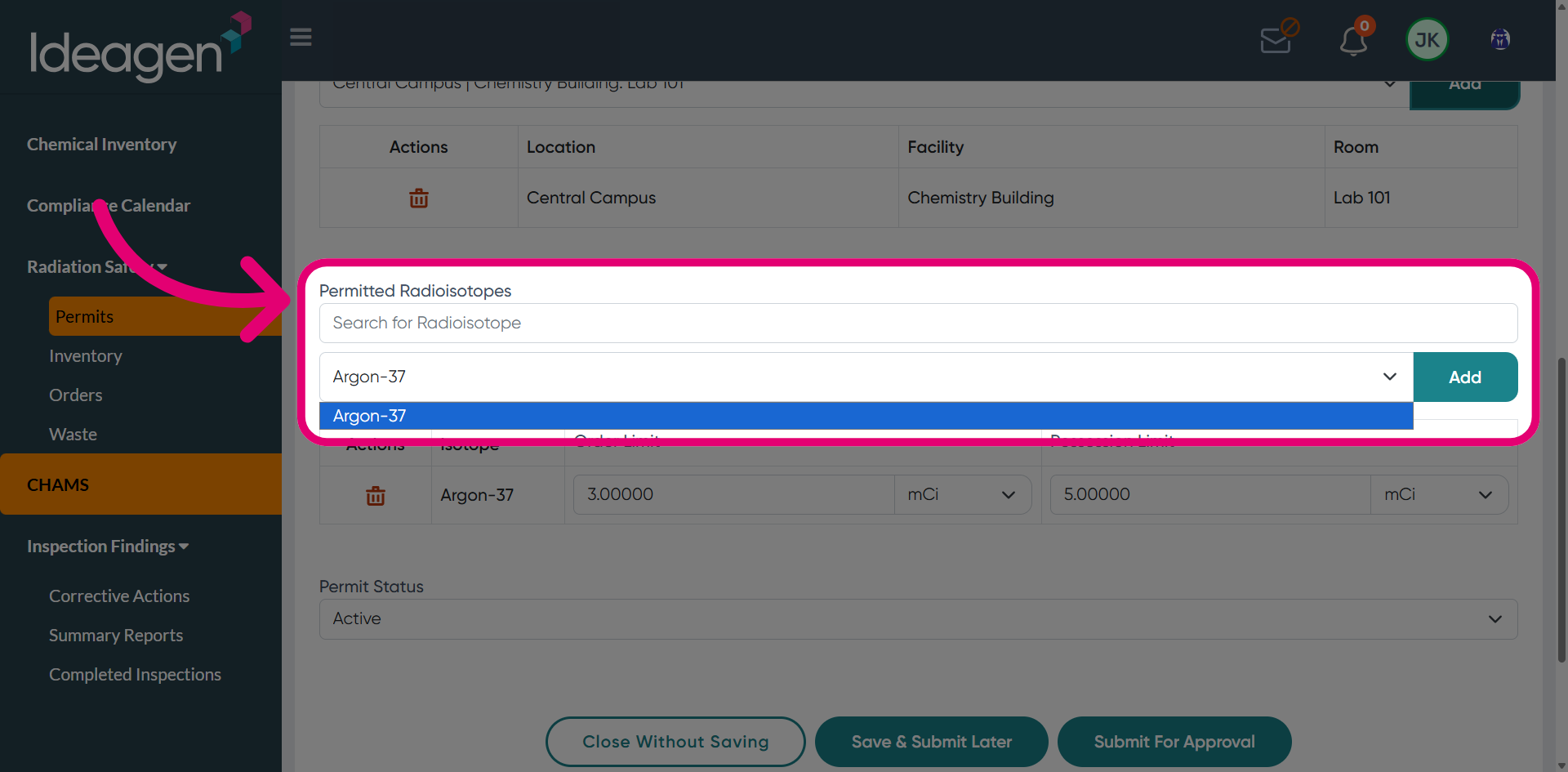This screenshot has height=772, width=1568.
Task: Click the round icon beside JK avatar
Action: (x=1500, y=39)
